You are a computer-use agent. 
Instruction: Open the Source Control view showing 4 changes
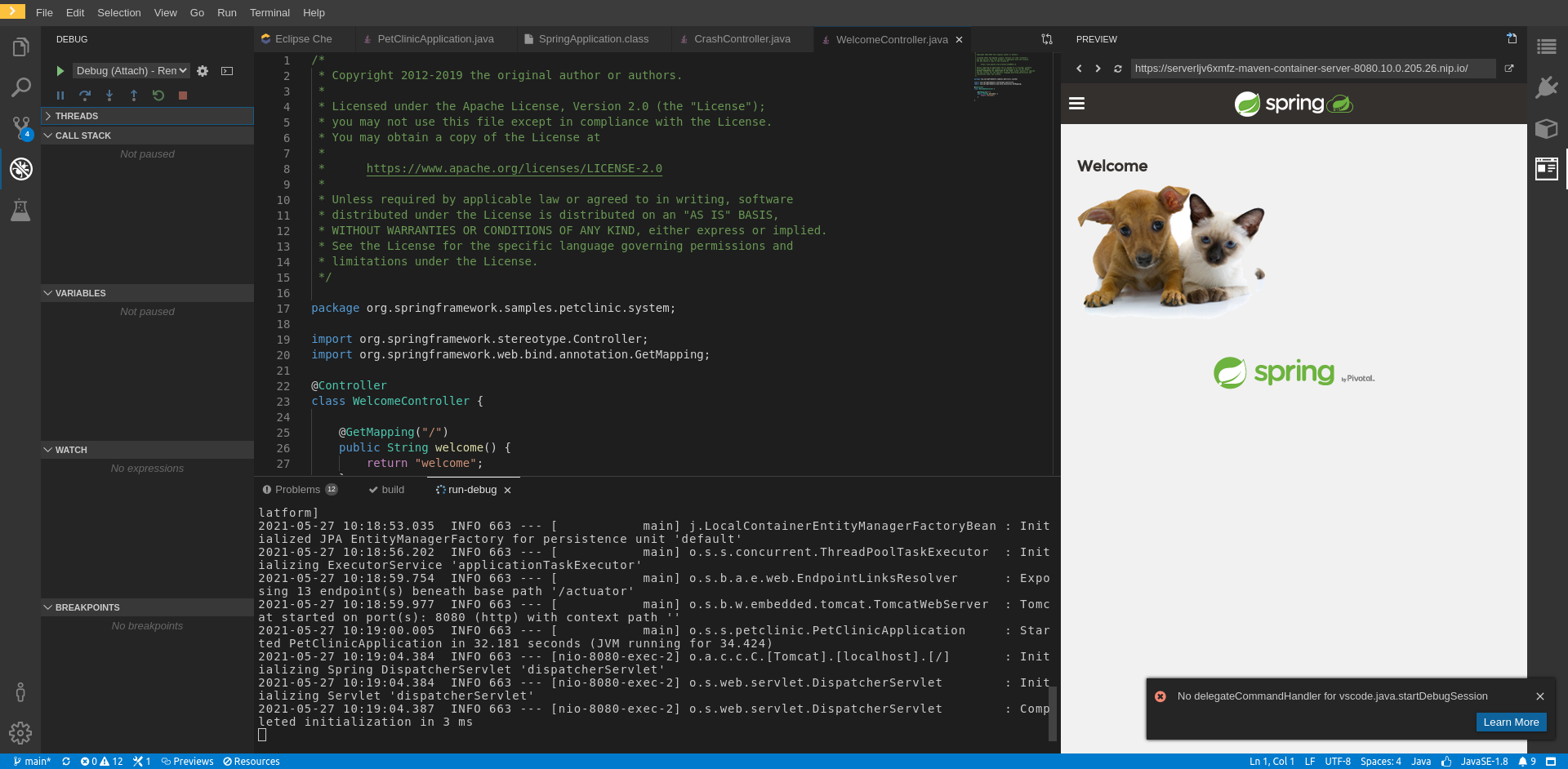coord(20,128)
